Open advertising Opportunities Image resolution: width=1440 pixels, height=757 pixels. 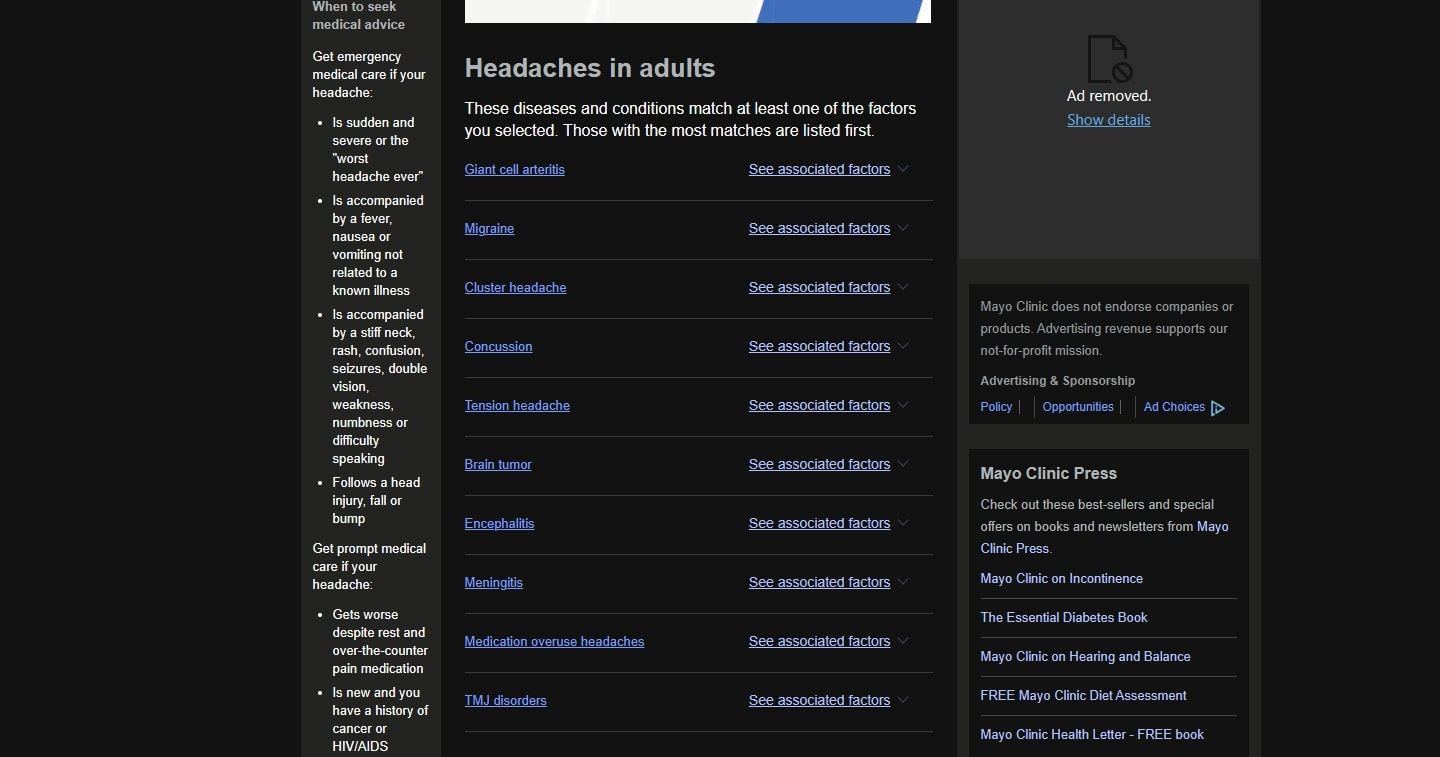coord(1077,407)
